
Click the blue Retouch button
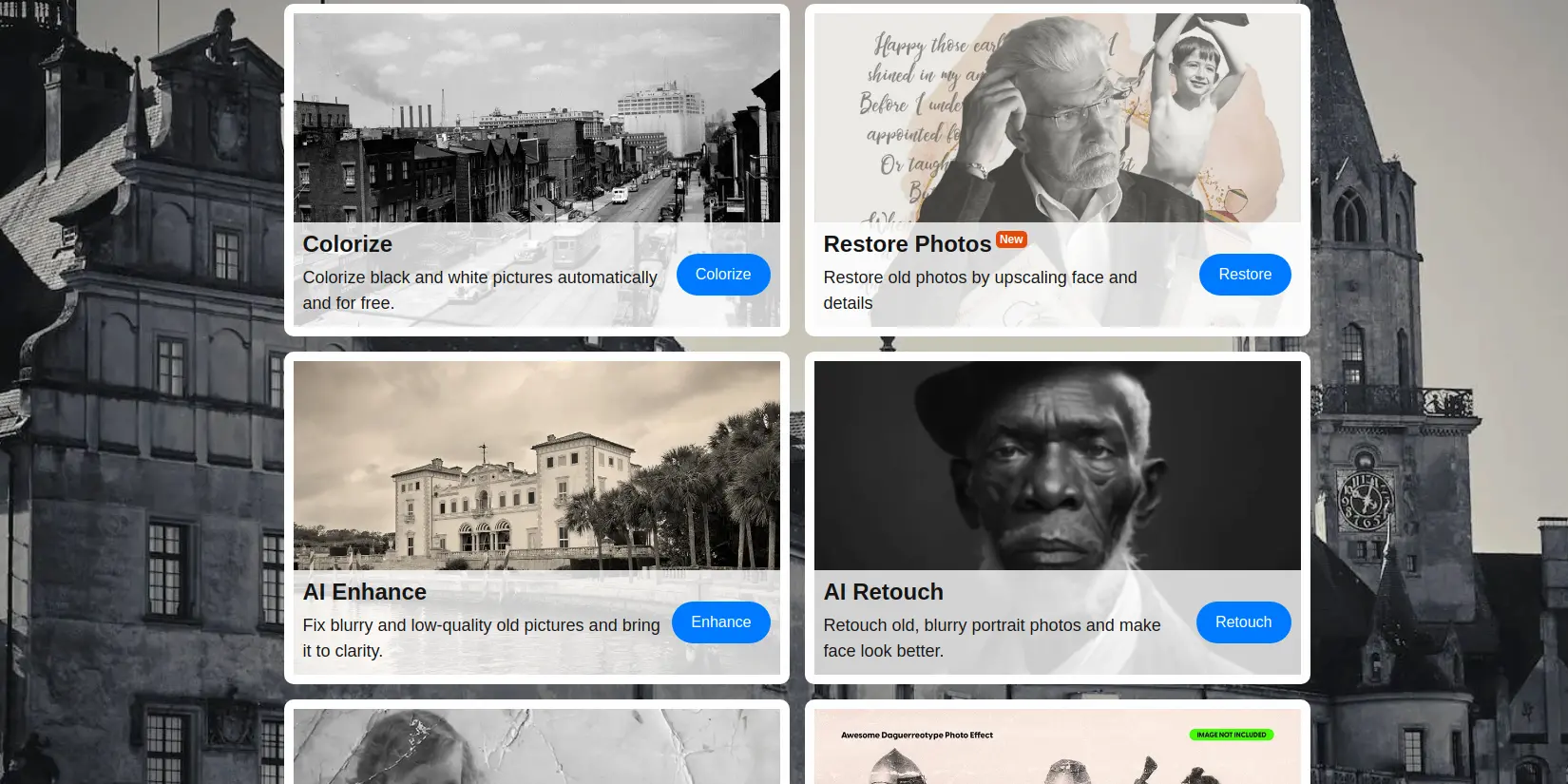pos(1243,622)
